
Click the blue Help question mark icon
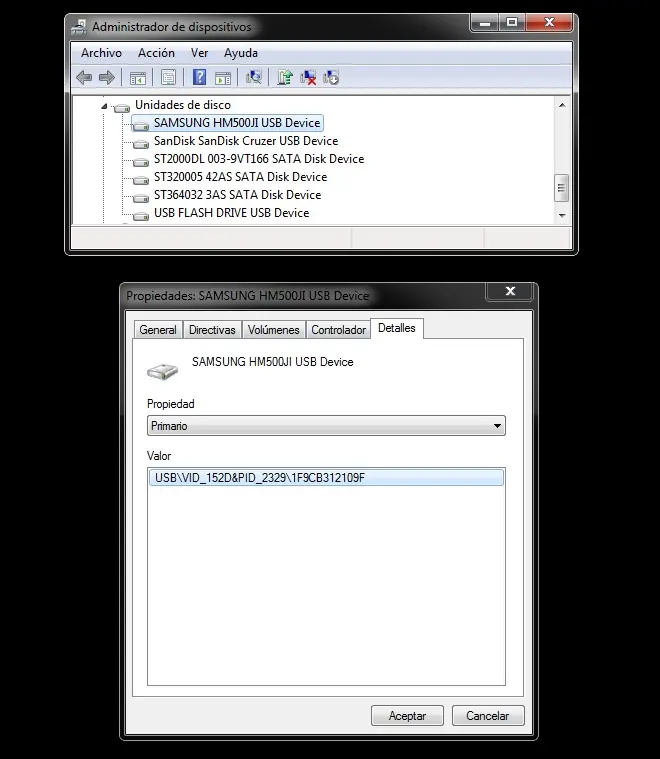199,77
